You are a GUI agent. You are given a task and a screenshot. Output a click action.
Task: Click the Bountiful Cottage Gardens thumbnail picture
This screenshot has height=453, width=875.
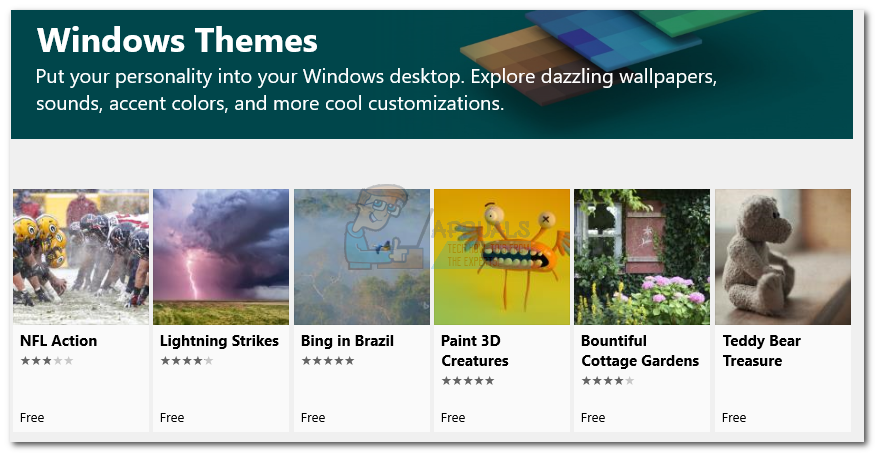click(x=641, y=257)
